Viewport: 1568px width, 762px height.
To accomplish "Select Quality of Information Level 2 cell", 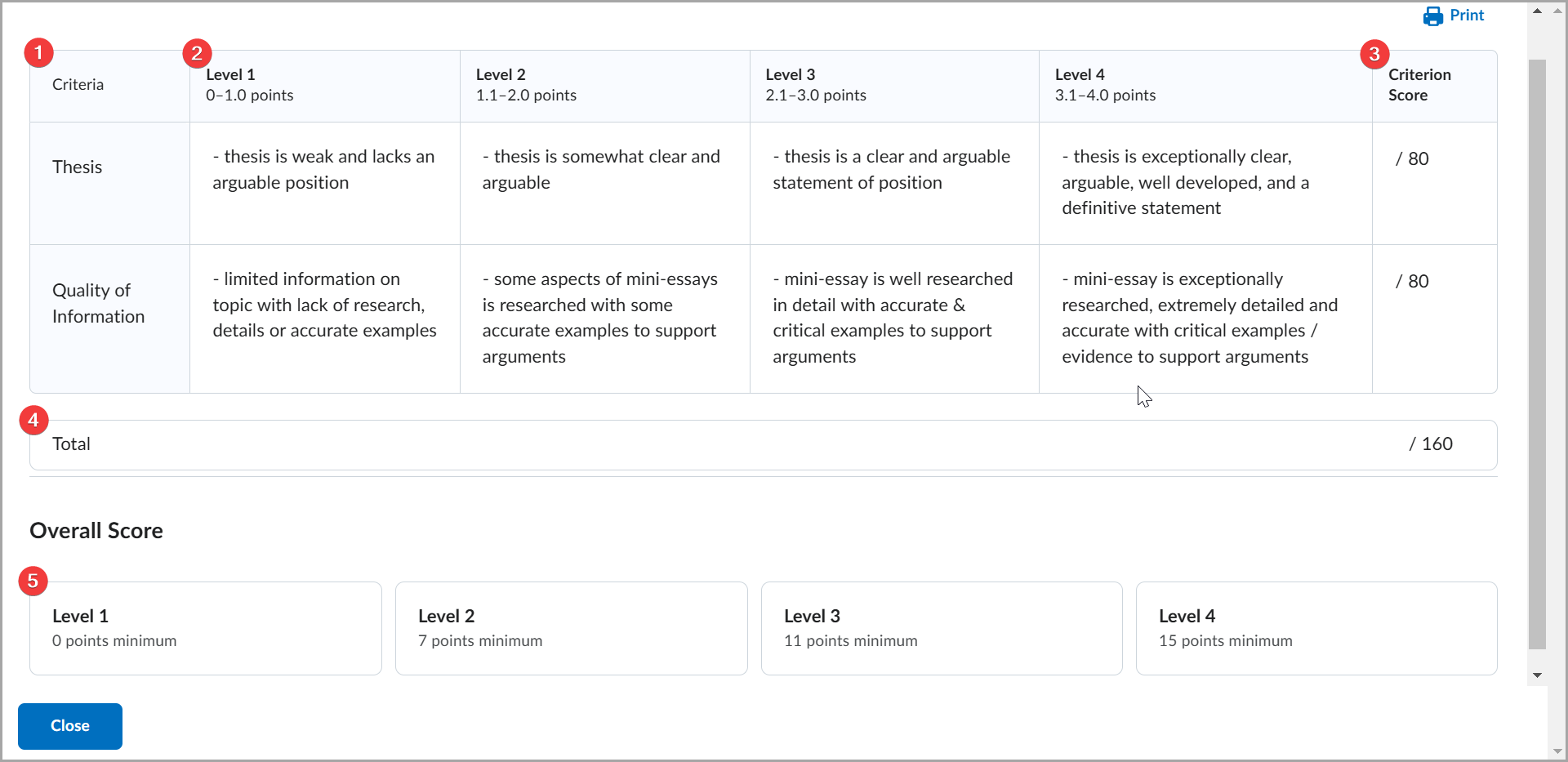I will [x=605, y=319].
